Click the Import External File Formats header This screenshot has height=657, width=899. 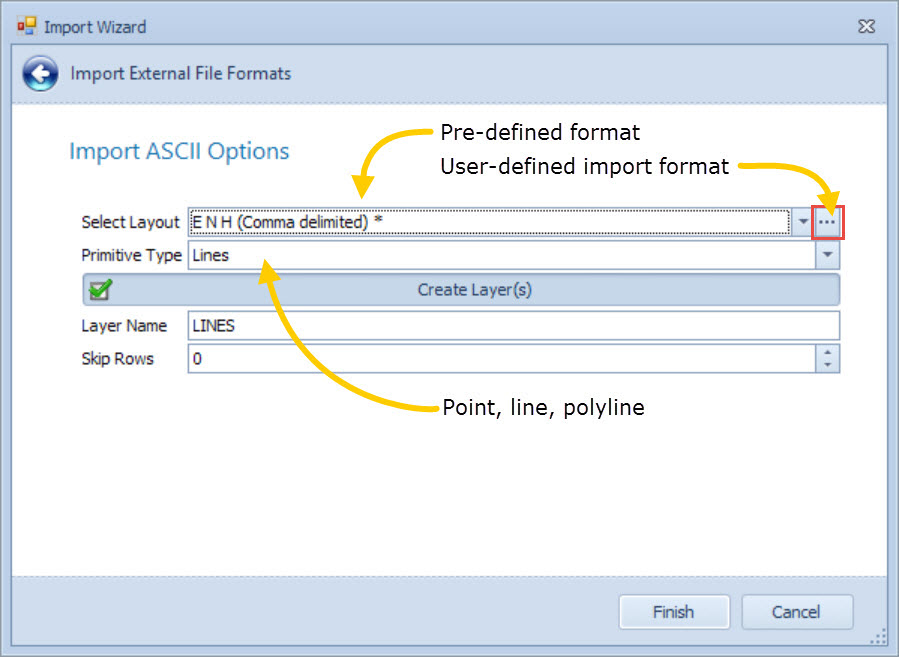pos(180,73)
